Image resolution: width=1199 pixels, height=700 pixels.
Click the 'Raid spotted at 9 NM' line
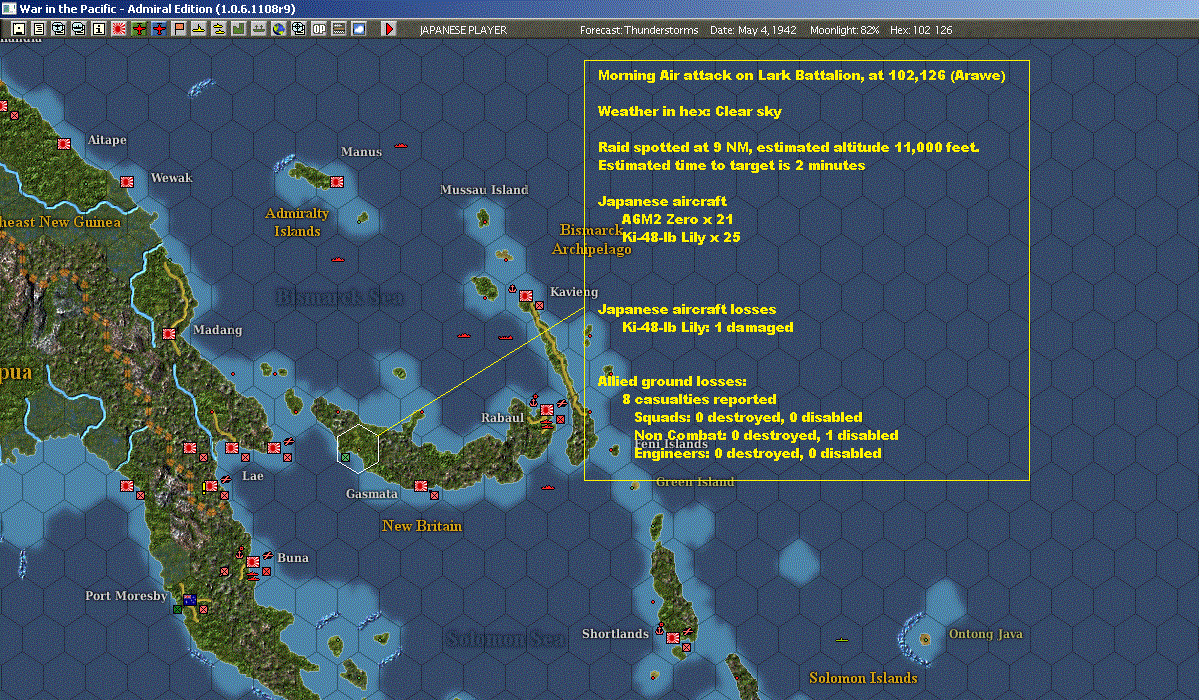(788, 147)
